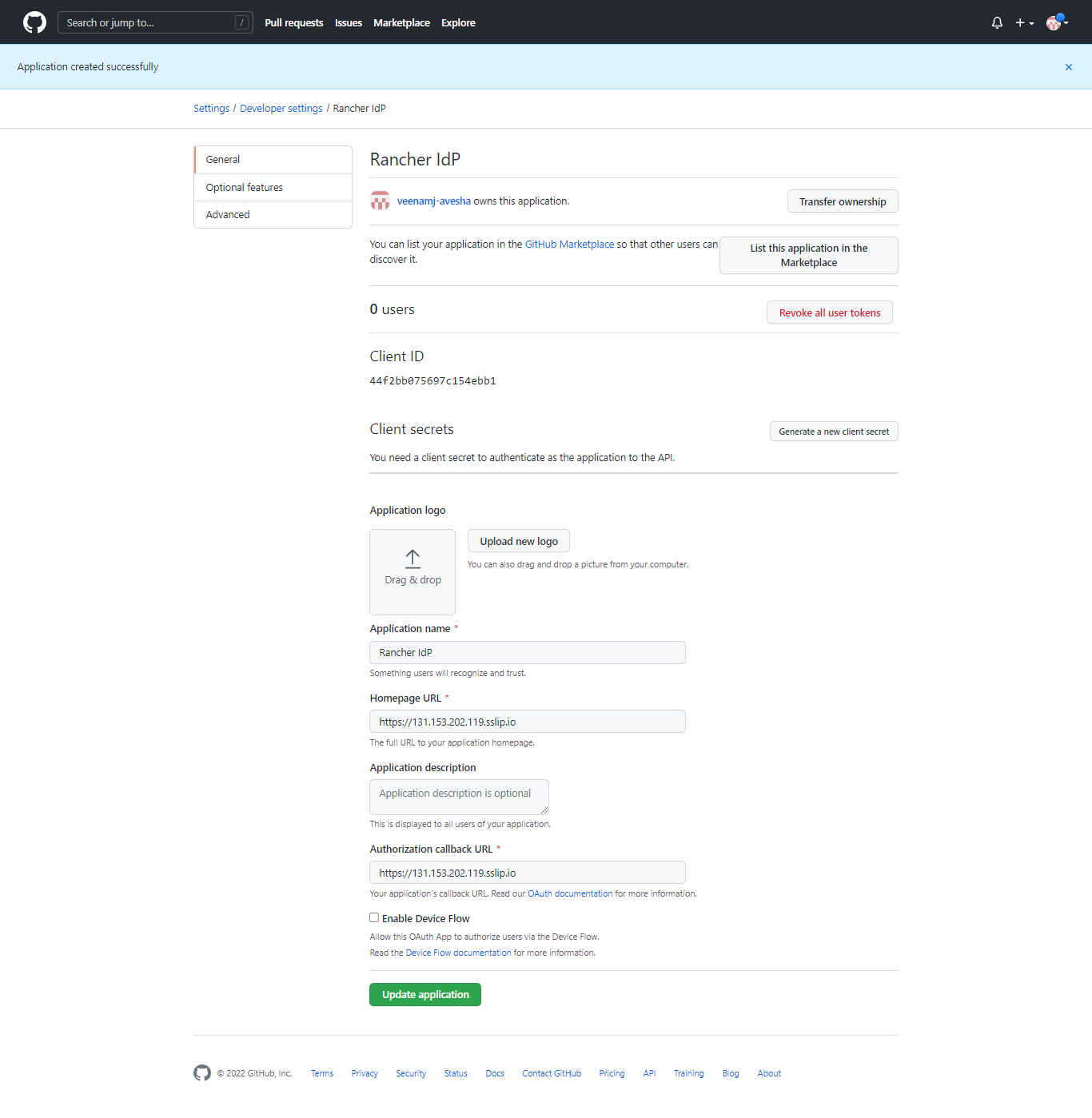Open the veenamj-avesha profile link

point(434,201)
